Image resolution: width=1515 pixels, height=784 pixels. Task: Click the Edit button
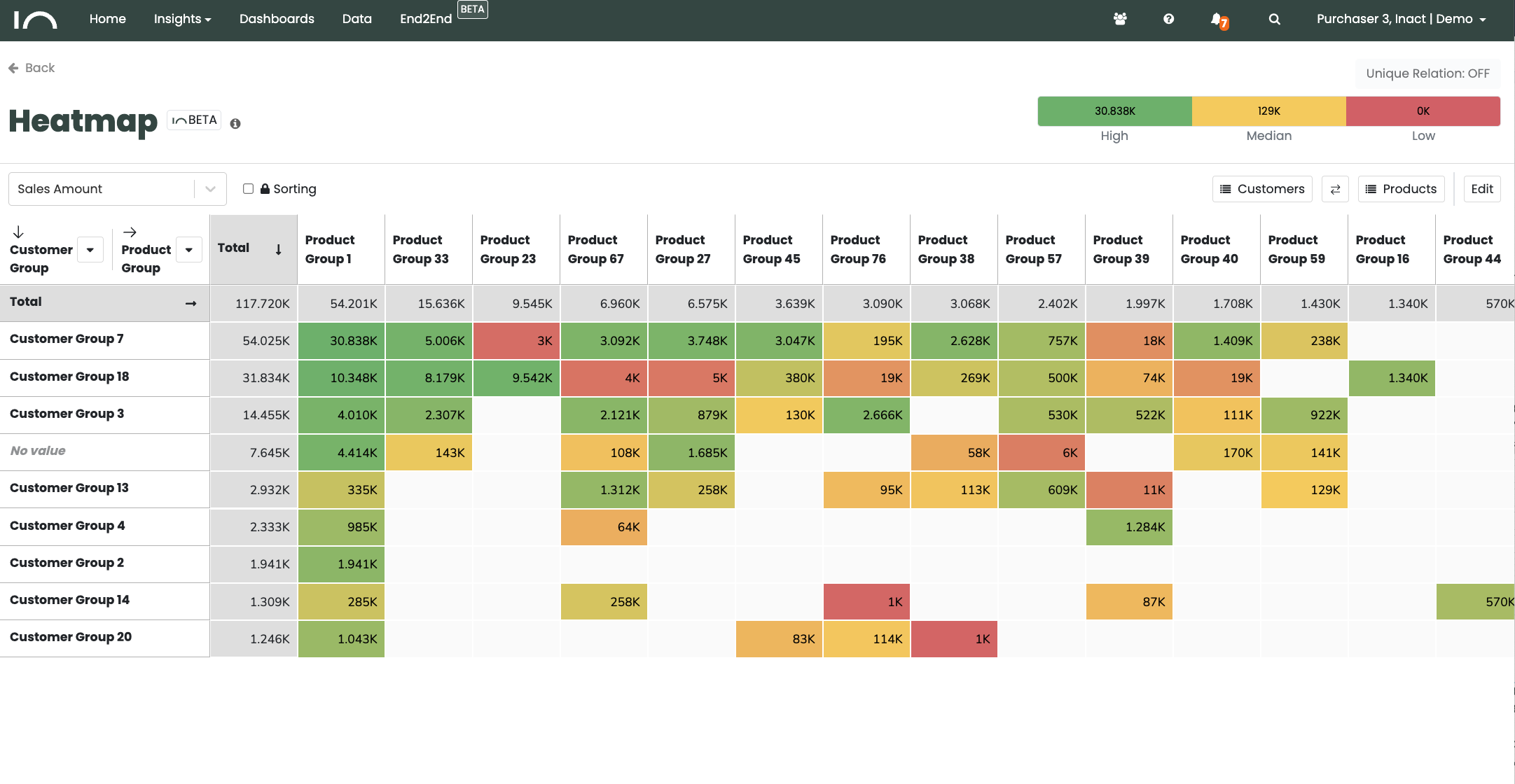[1481, 189]
